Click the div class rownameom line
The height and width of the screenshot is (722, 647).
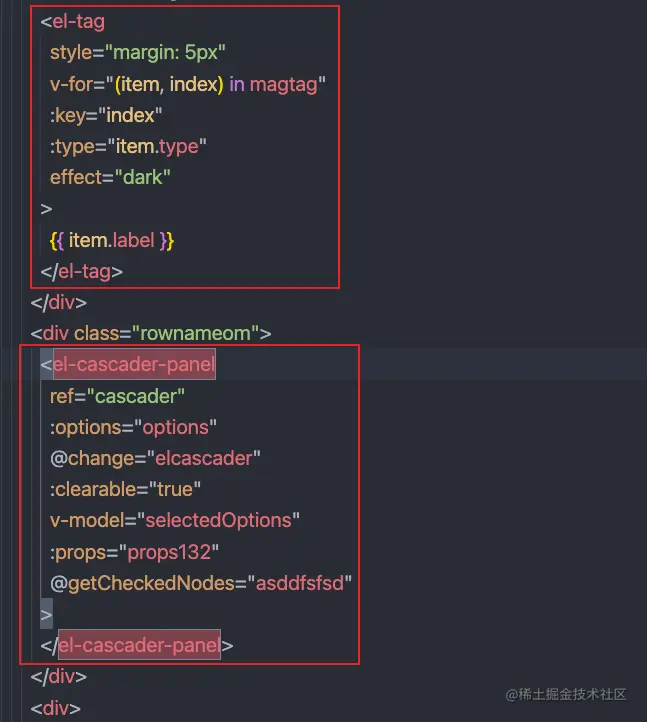[151, 333]
